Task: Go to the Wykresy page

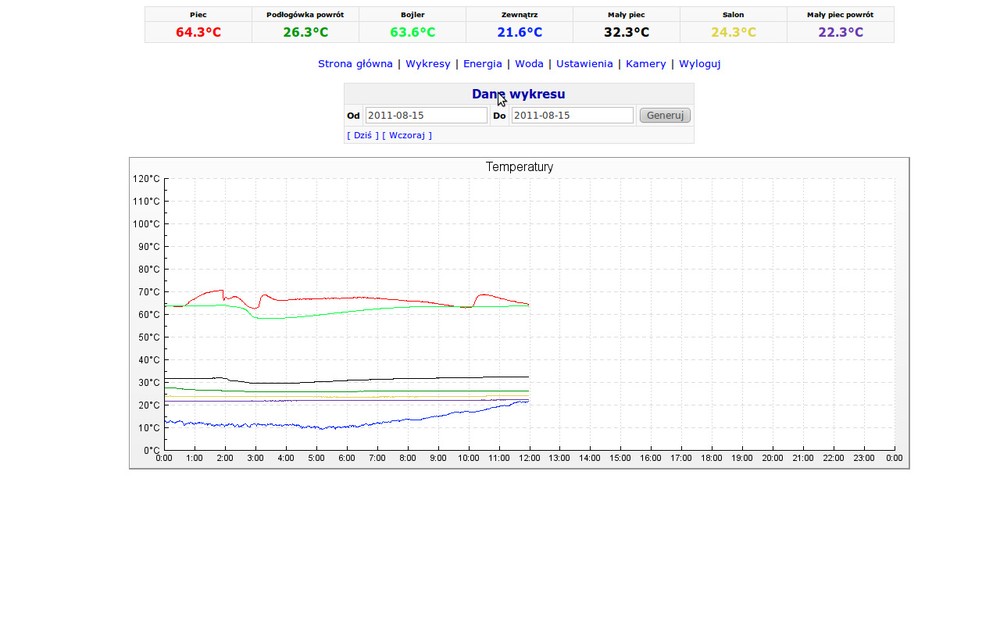Action: 428,64
